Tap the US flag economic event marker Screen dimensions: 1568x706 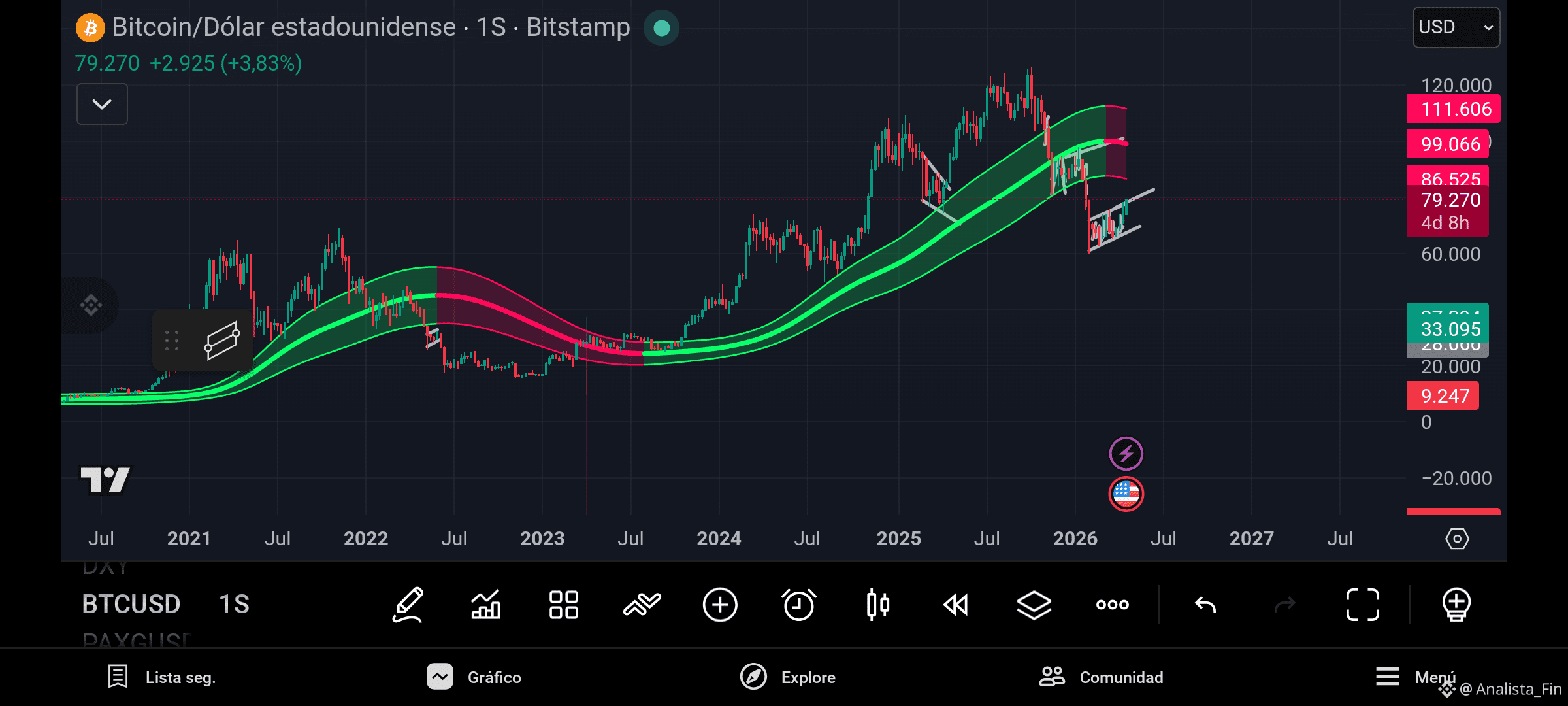(x=1126, y=494)
